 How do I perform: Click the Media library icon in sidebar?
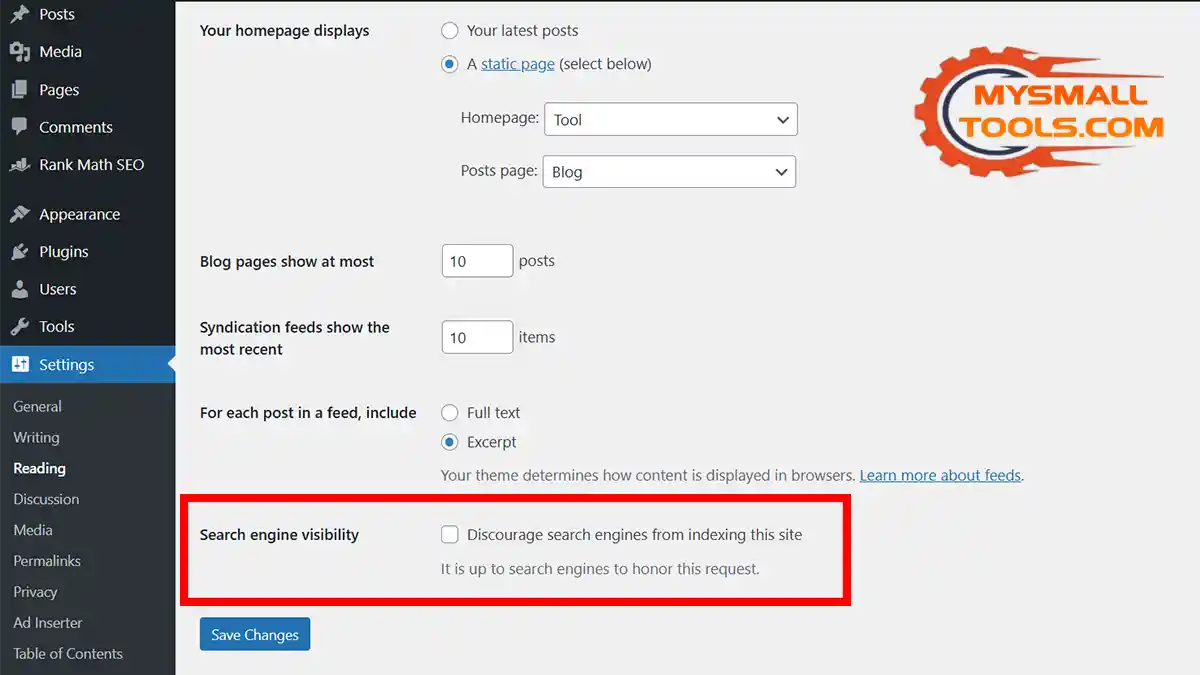[x=19, y=52]
